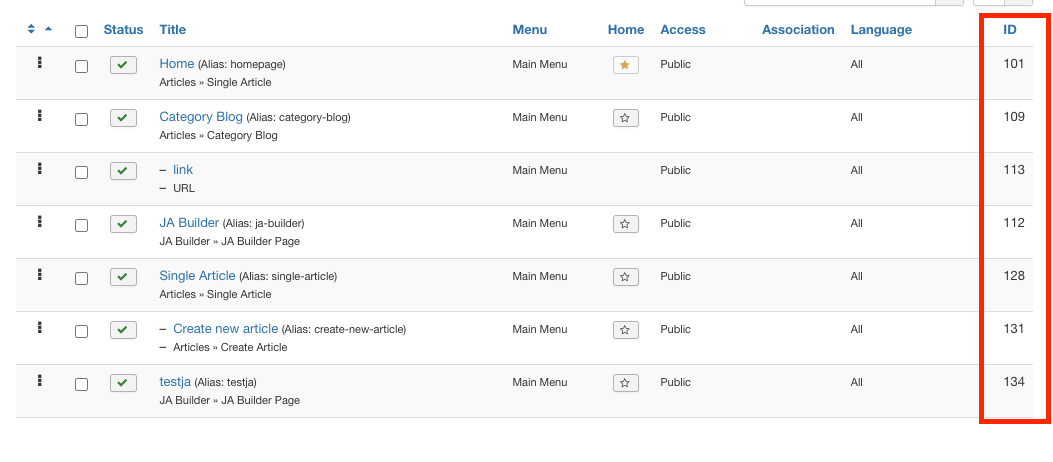
Task: Click the status check icon for link item
Action: [x=123, y=171]
